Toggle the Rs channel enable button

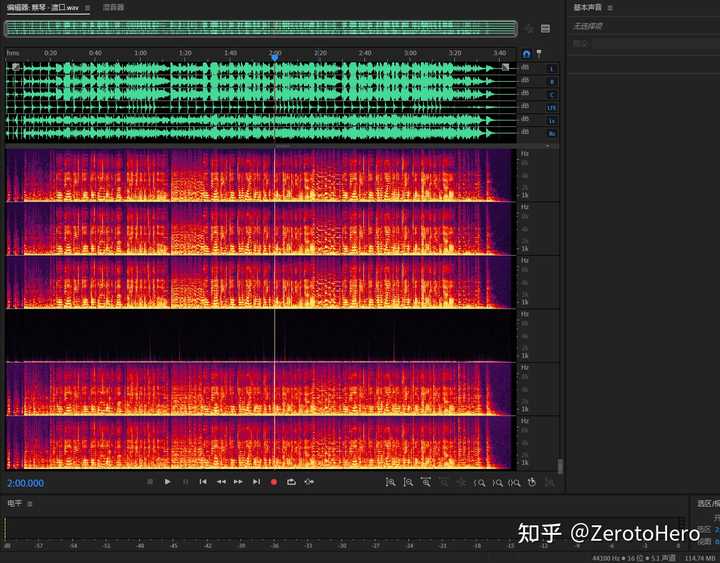(551, 134)
